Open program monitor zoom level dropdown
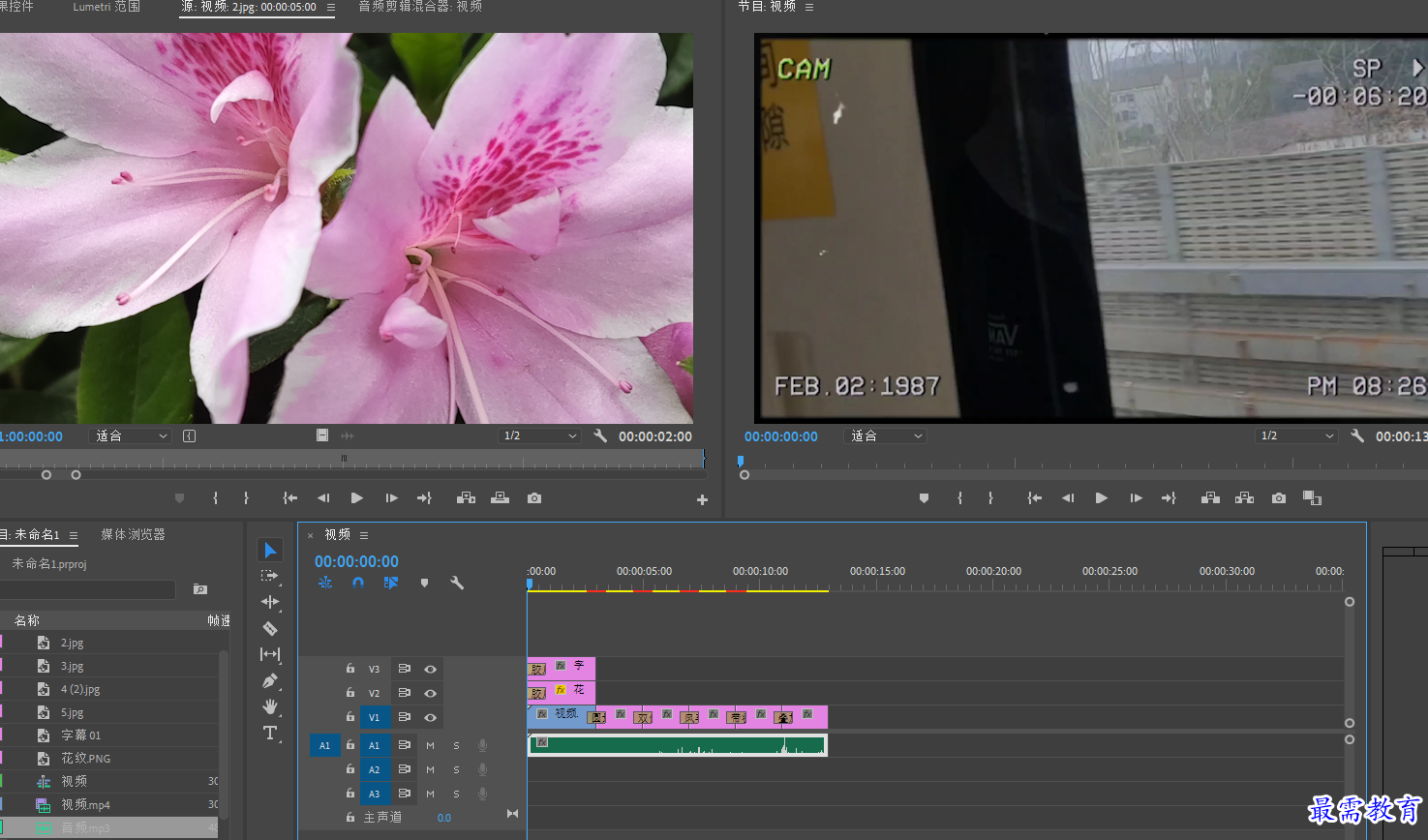The height and width of the screenshot is (840, 1428). click(x=886, y=436)
